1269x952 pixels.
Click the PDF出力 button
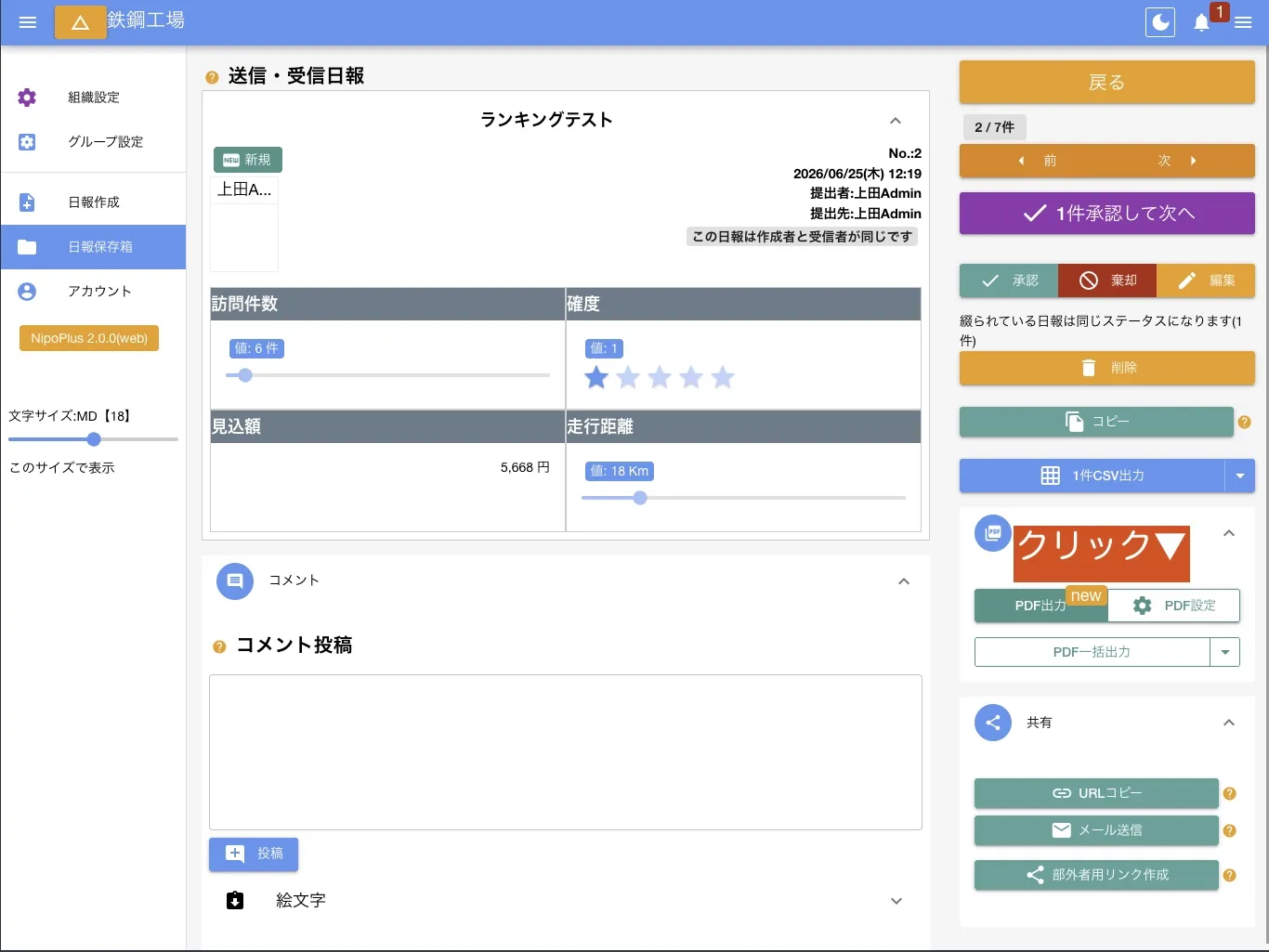tap(1040, 606)
